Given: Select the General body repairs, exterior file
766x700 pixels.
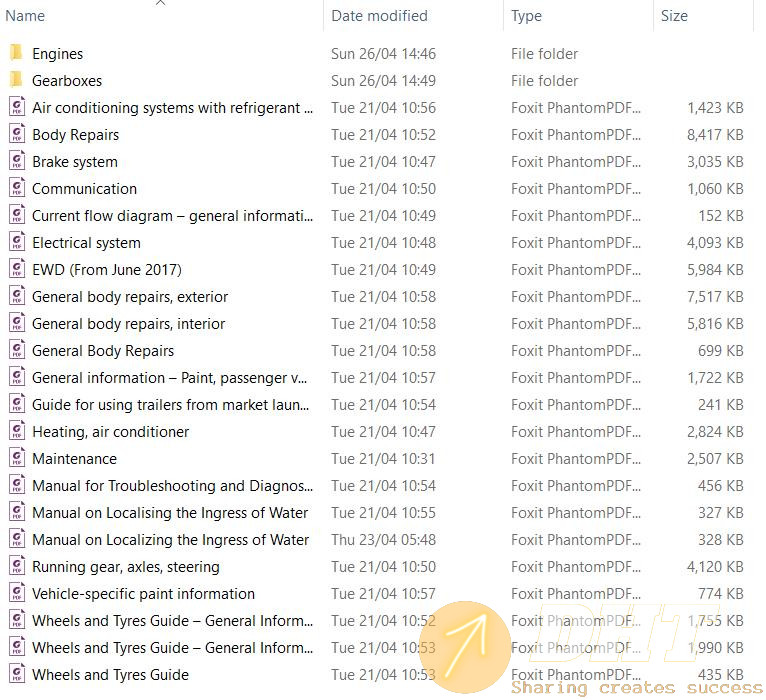Looking at the screenshot, I should 130,296.
